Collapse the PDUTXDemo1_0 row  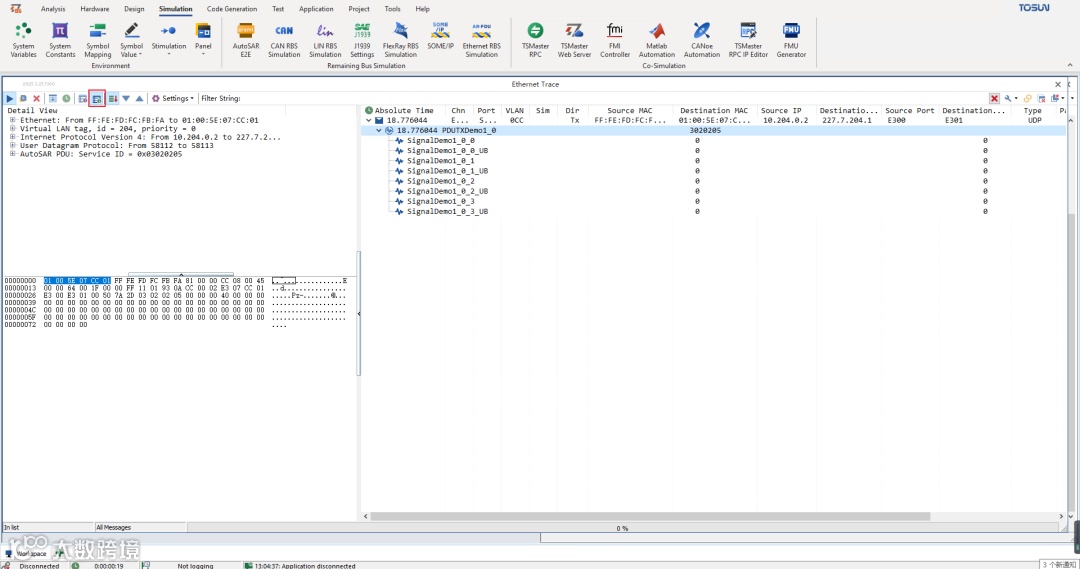[378, 130]
